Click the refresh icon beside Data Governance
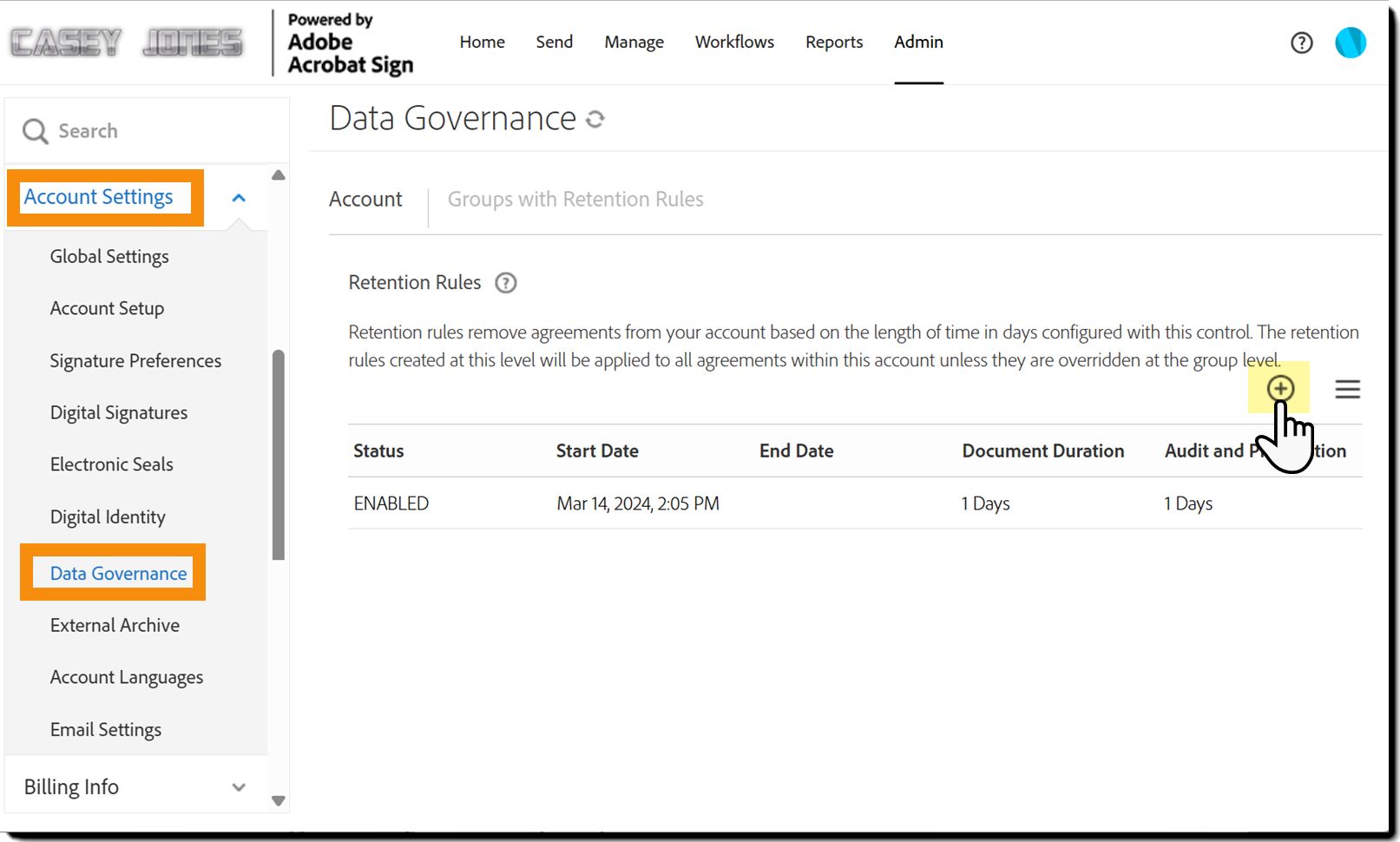The height and width of the screenshot is (842, 1400). 595,119
